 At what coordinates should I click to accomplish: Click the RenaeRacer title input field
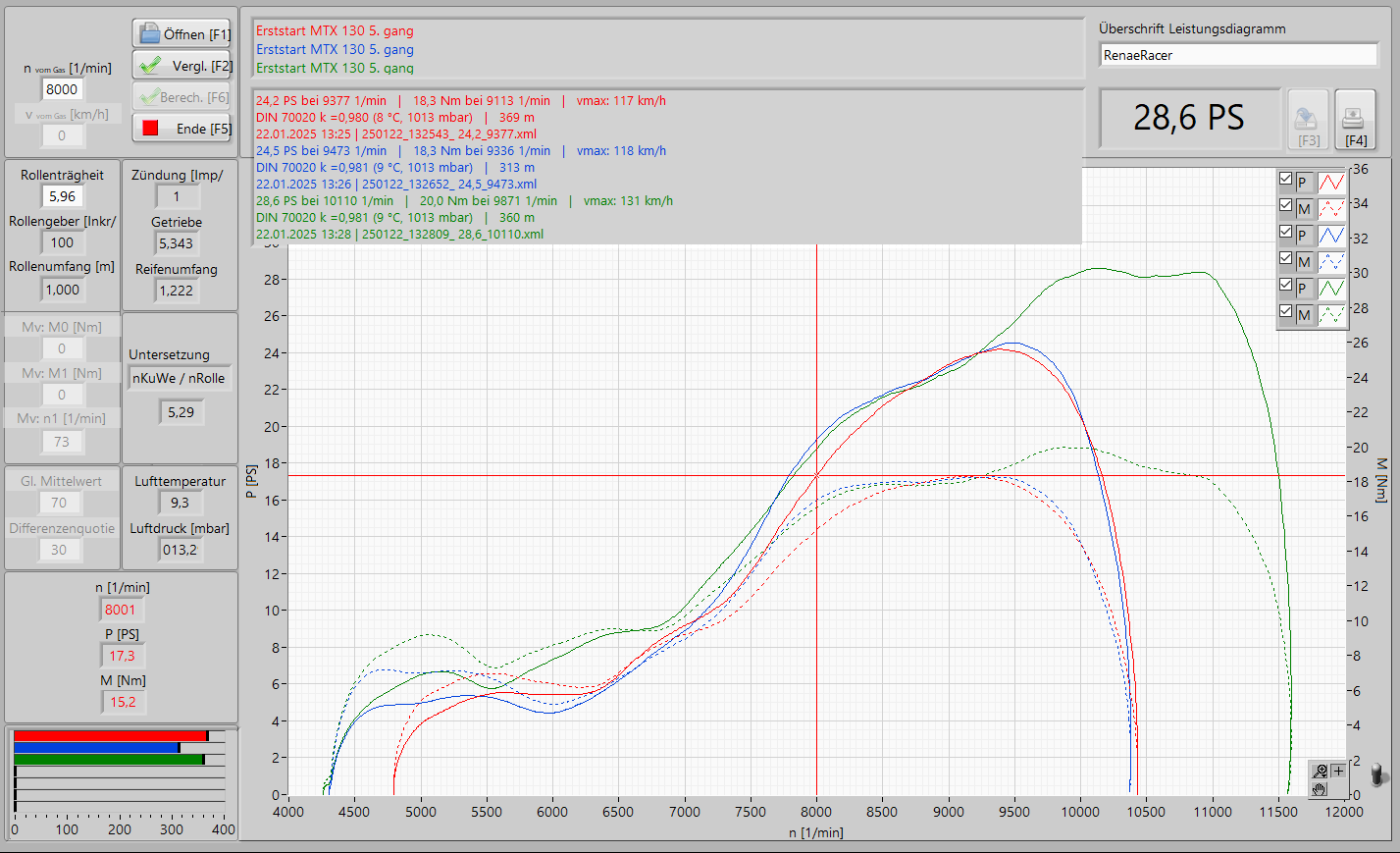[1238, 56]
